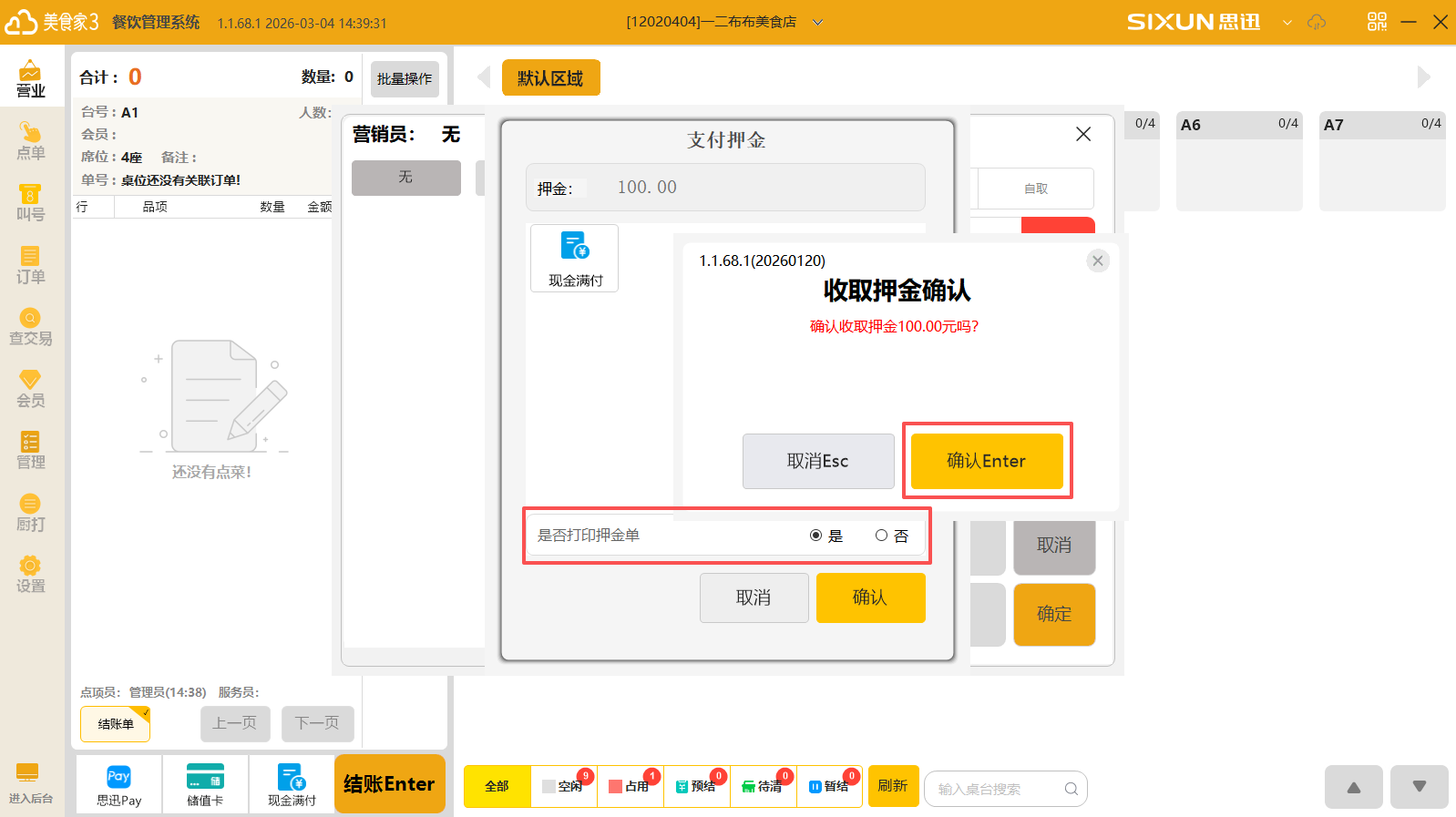Select 否 to skip printing deposit slip
1456x817 pixels.
[881, 536]
